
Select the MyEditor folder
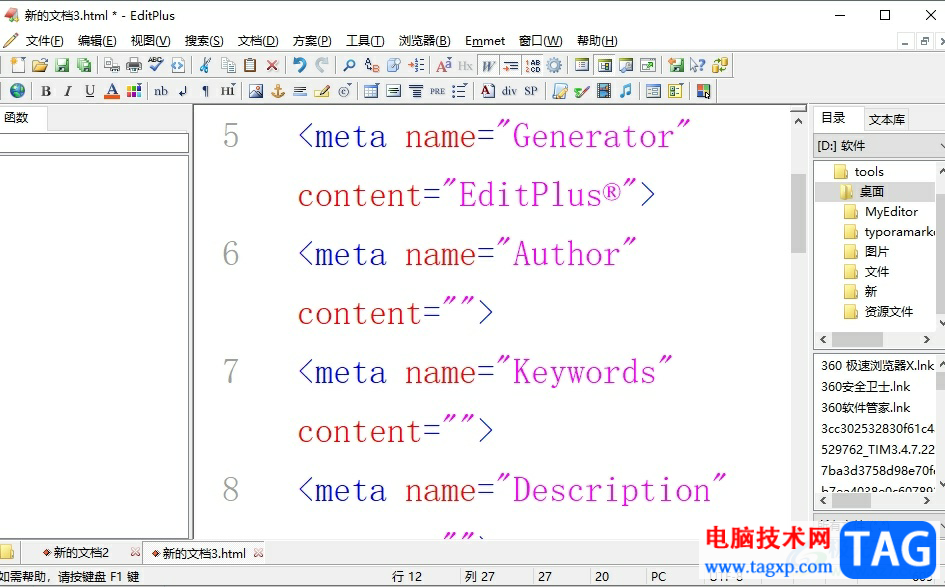(891, 212)
